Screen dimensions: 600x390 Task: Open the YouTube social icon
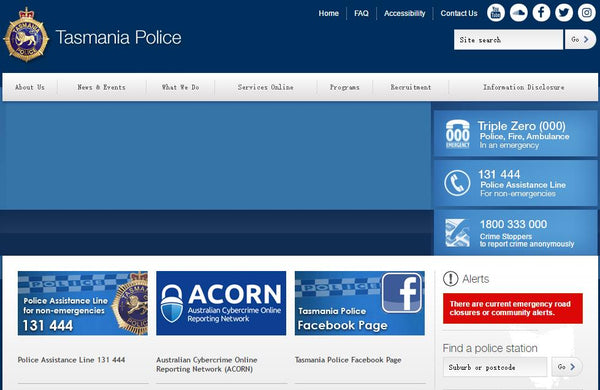tap(496, 13)
